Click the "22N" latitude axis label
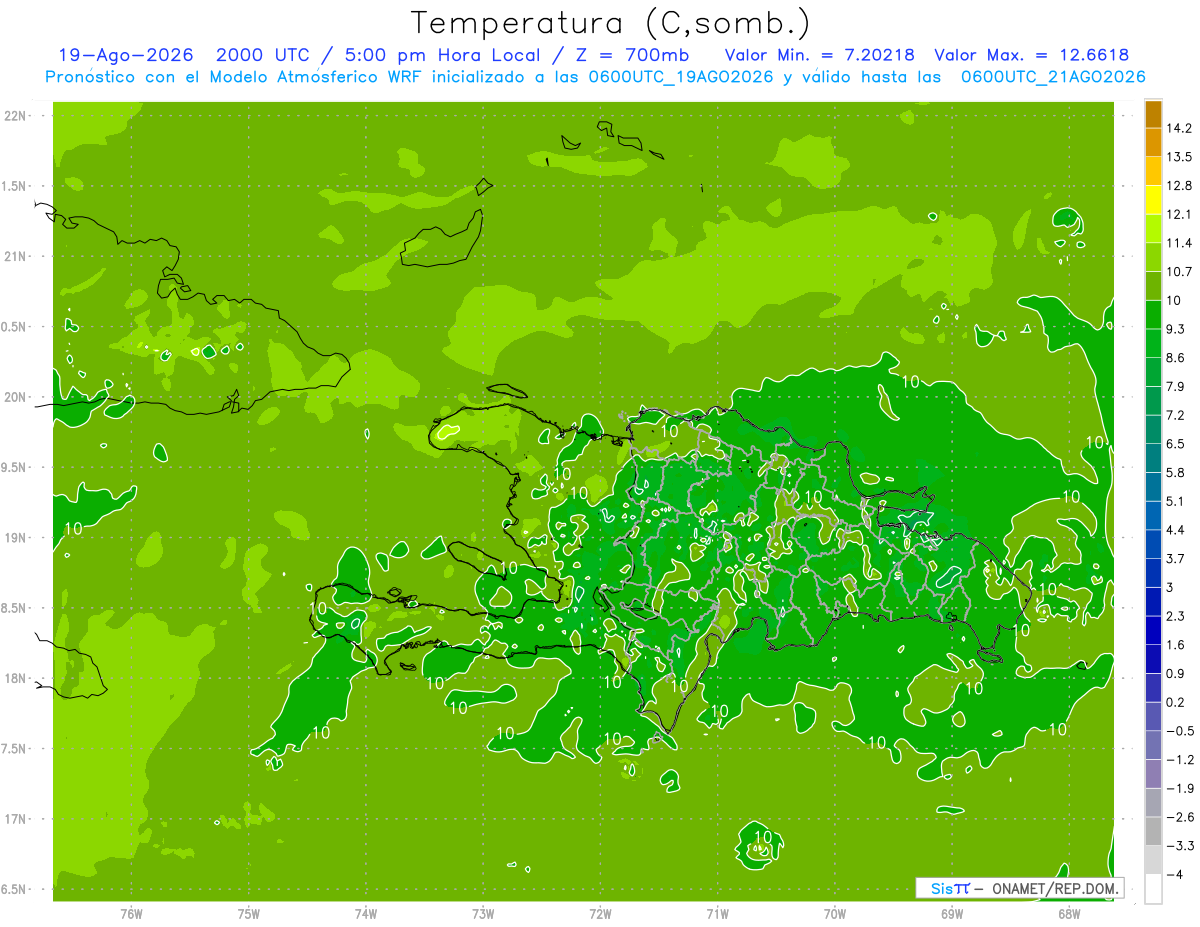This screenshot has width=1200, height=927. [17, 116]
